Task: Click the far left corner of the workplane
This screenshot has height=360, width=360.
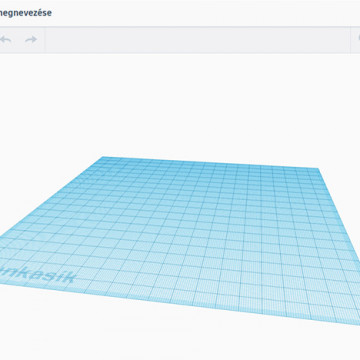Action: [102, 157]
